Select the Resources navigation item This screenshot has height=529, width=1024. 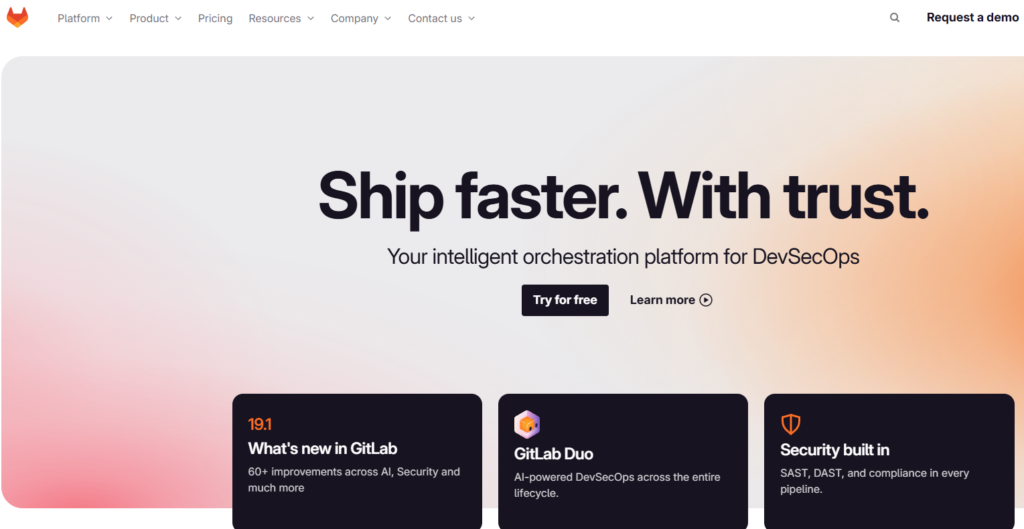(x=281, y=18)
